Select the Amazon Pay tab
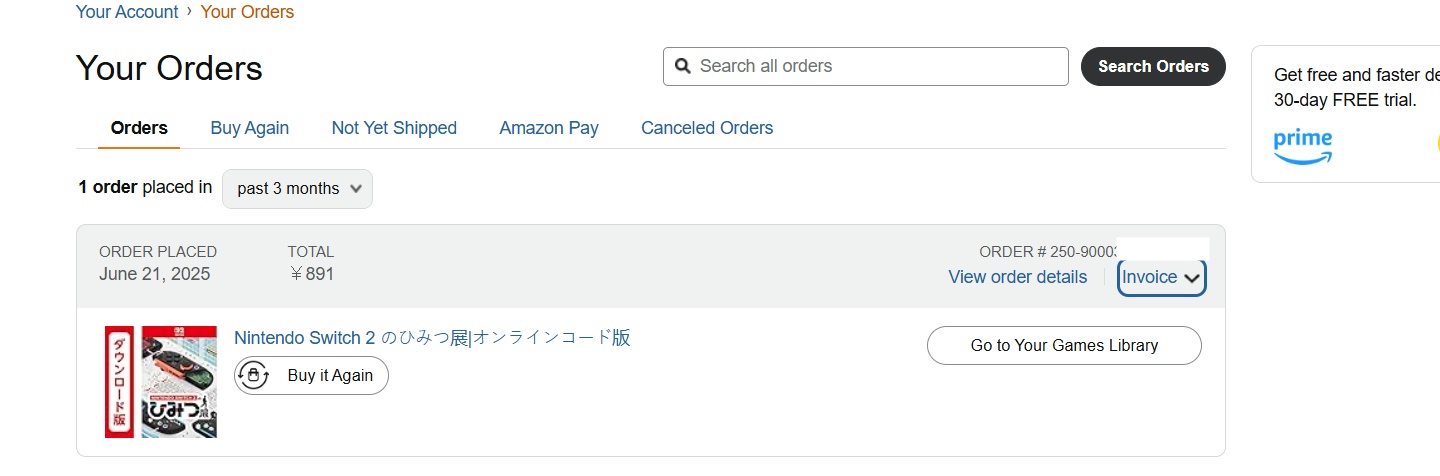Screen dimensions: 1440x476 pyautogui.click(x=549, y=128)
